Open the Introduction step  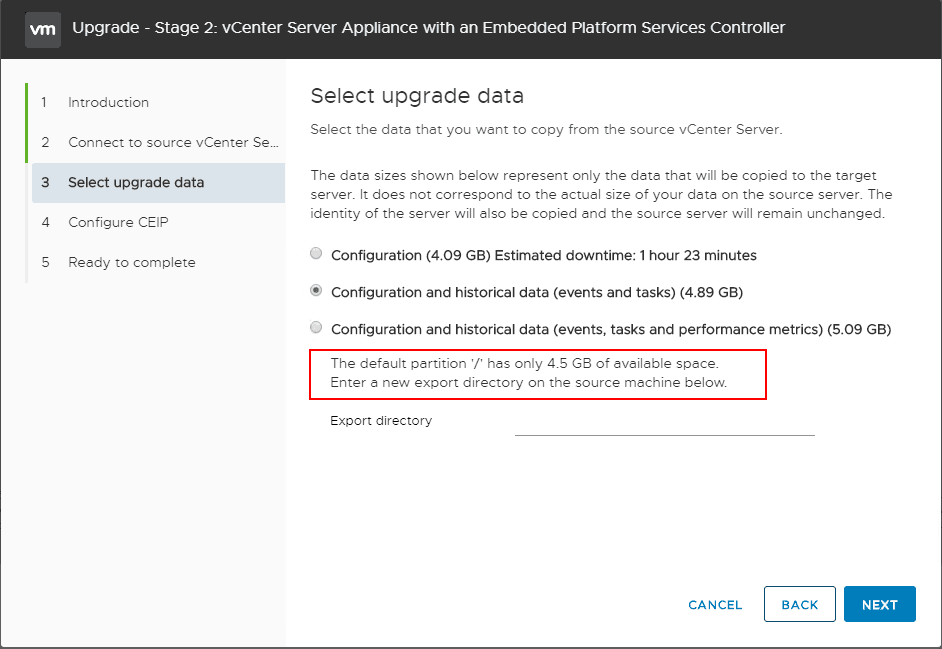(108, 102)
